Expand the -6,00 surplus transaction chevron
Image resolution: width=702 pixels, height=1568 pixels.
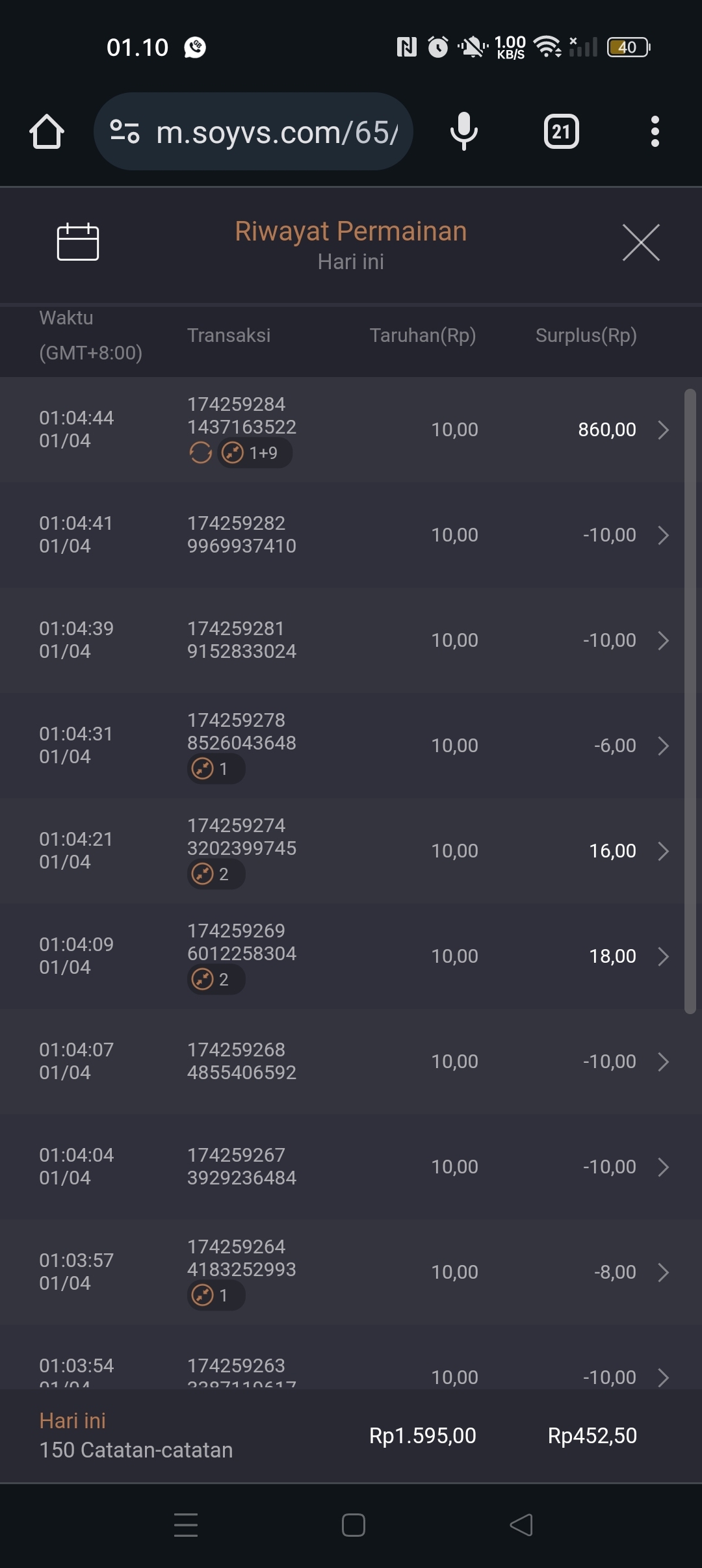[x=663, y=746]
